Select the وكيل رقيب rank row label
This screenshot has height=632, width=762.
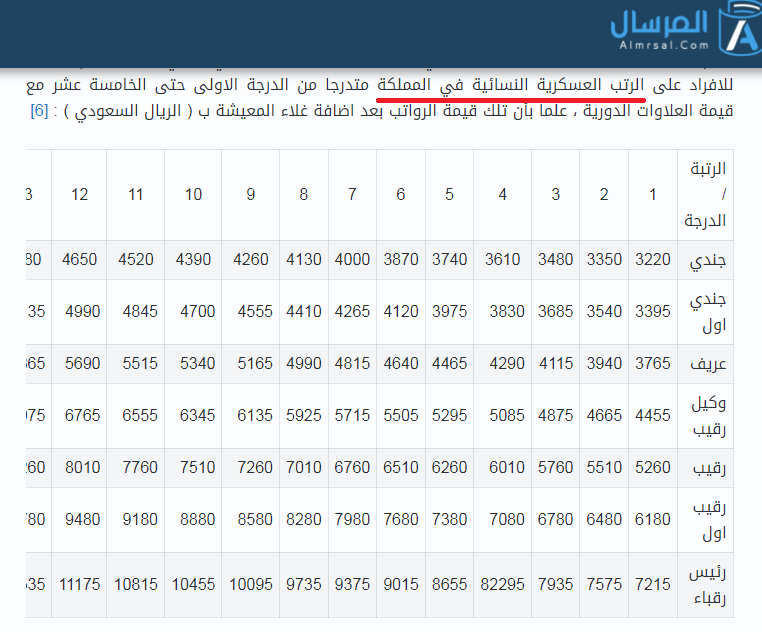point(708,416)
